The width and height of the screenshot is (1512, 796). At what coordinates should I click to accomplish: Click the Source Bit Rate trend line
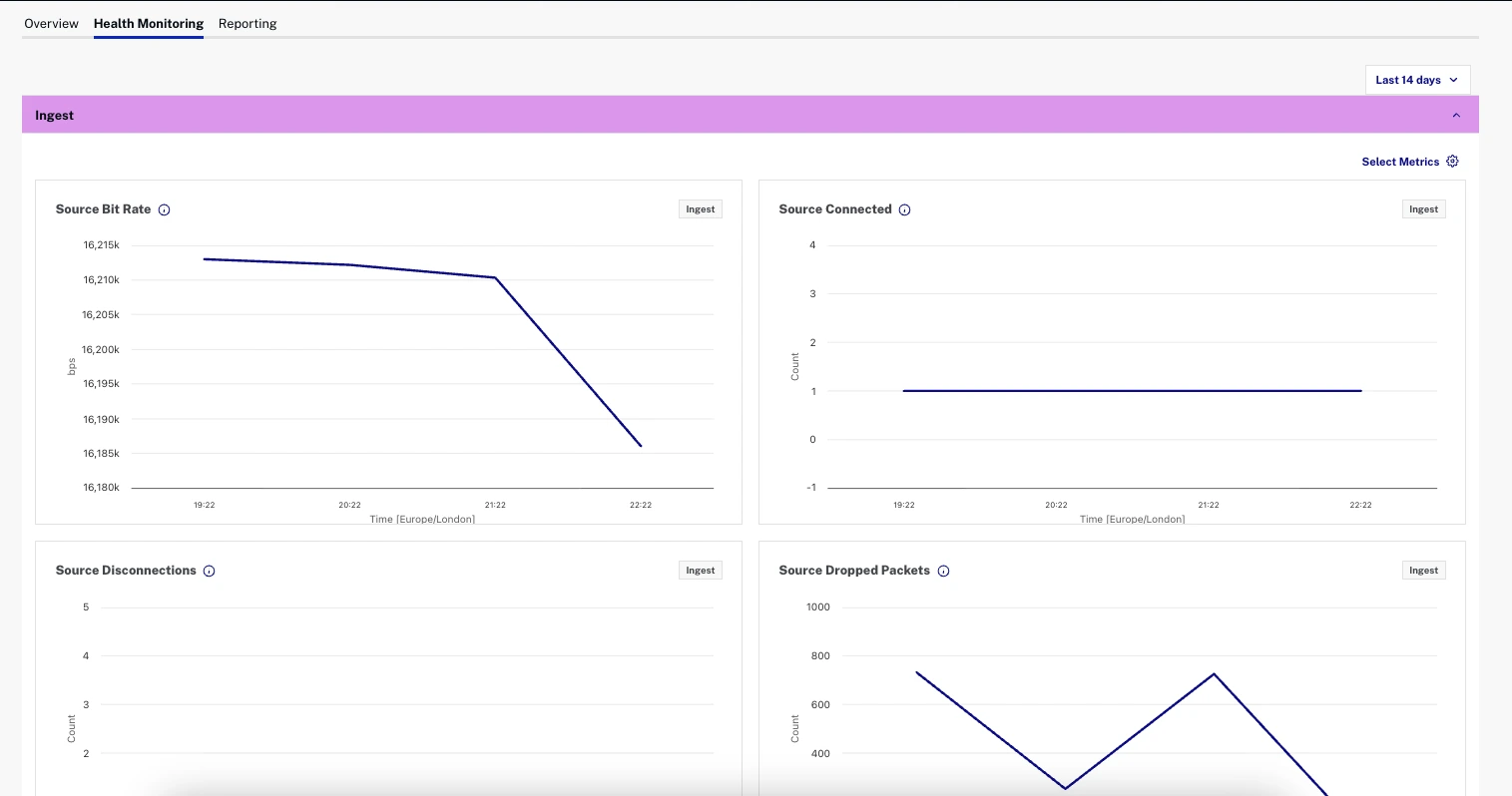coord(349,264)
